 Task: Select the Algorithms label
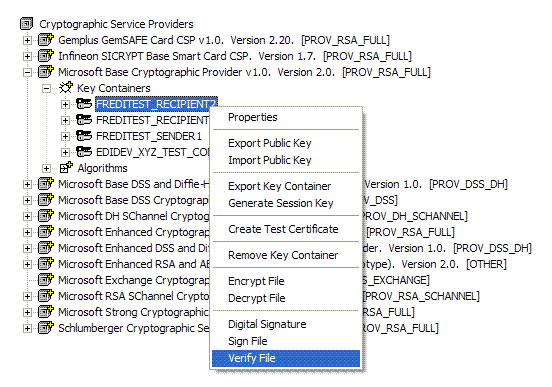[x=102, y=168]
